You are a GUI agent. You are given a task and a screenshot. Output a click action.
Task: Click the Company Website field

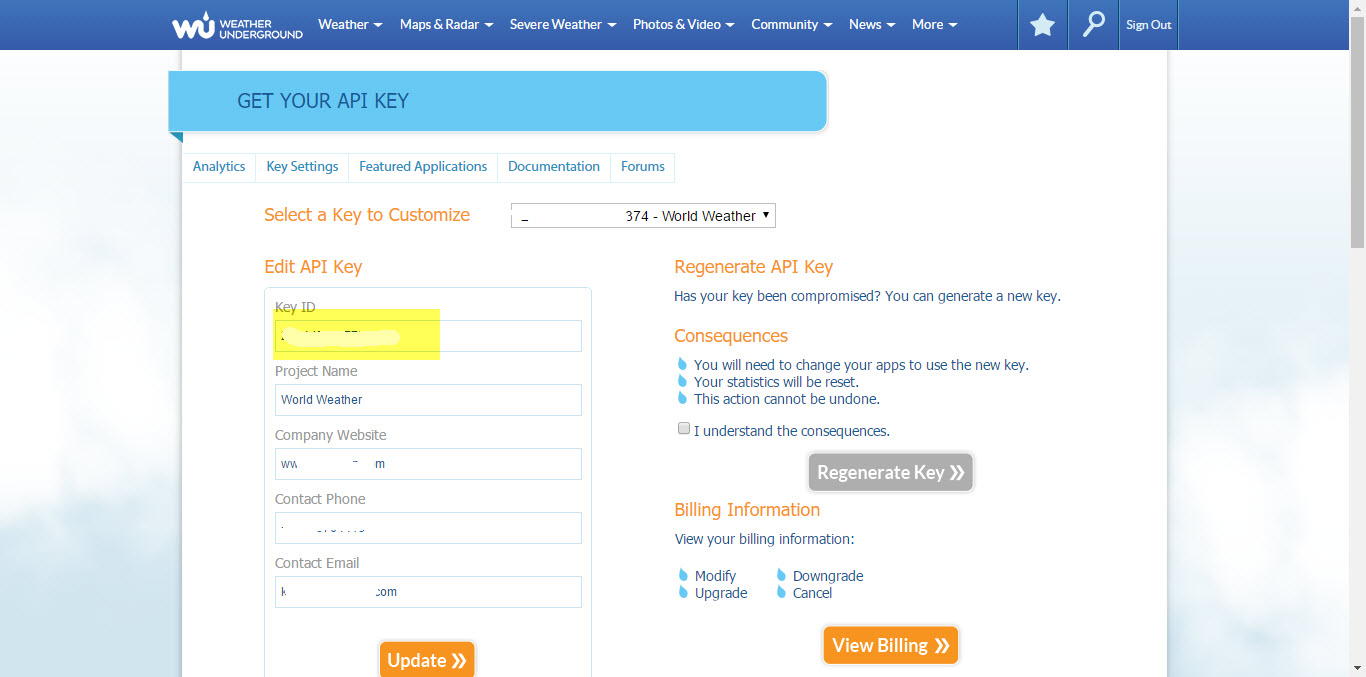[x=428, y=464]
